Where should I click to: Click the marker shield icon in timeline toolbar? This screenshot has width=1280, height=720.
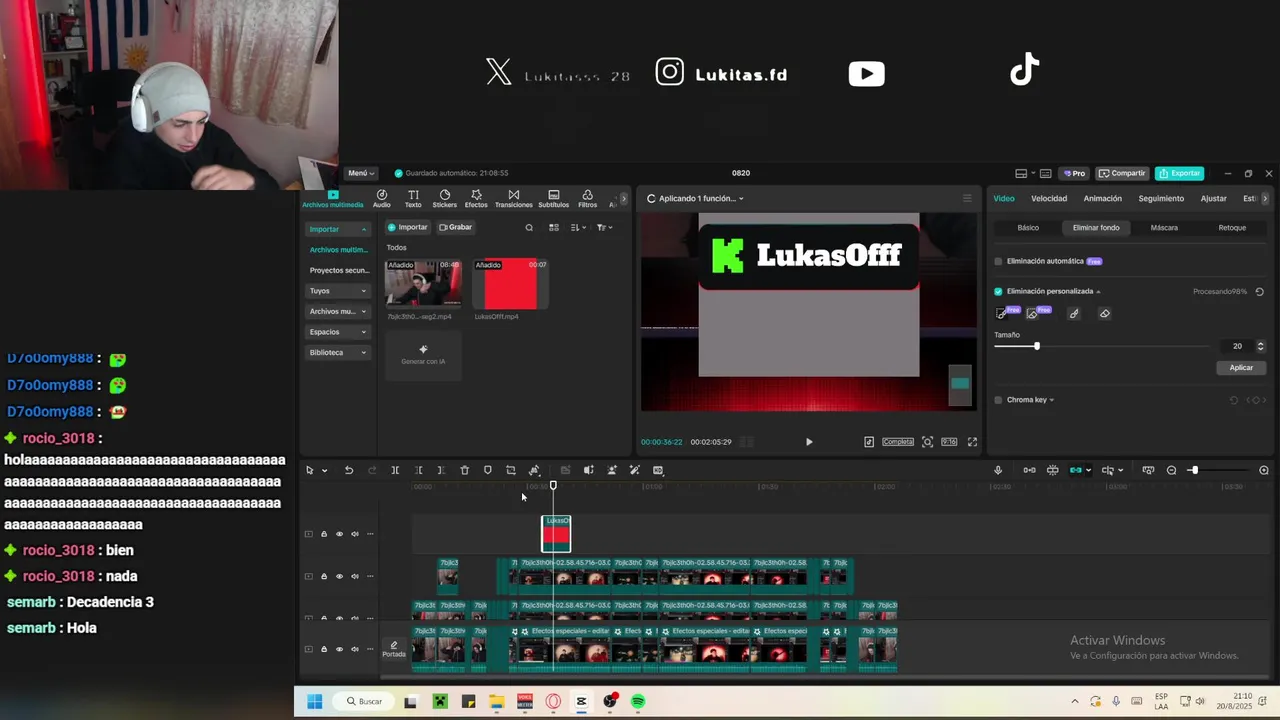[x=488, y=470]
